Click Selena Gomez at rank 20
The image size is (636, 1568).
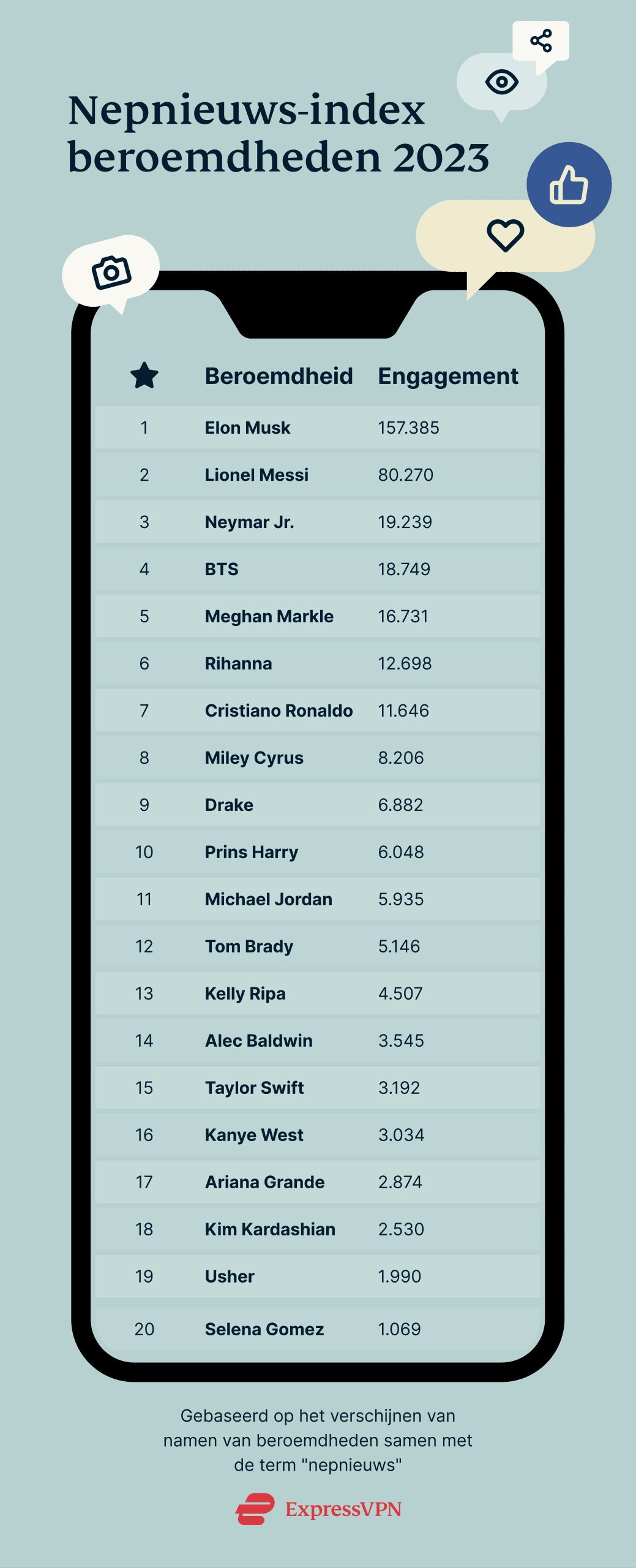coord(264,1329)
